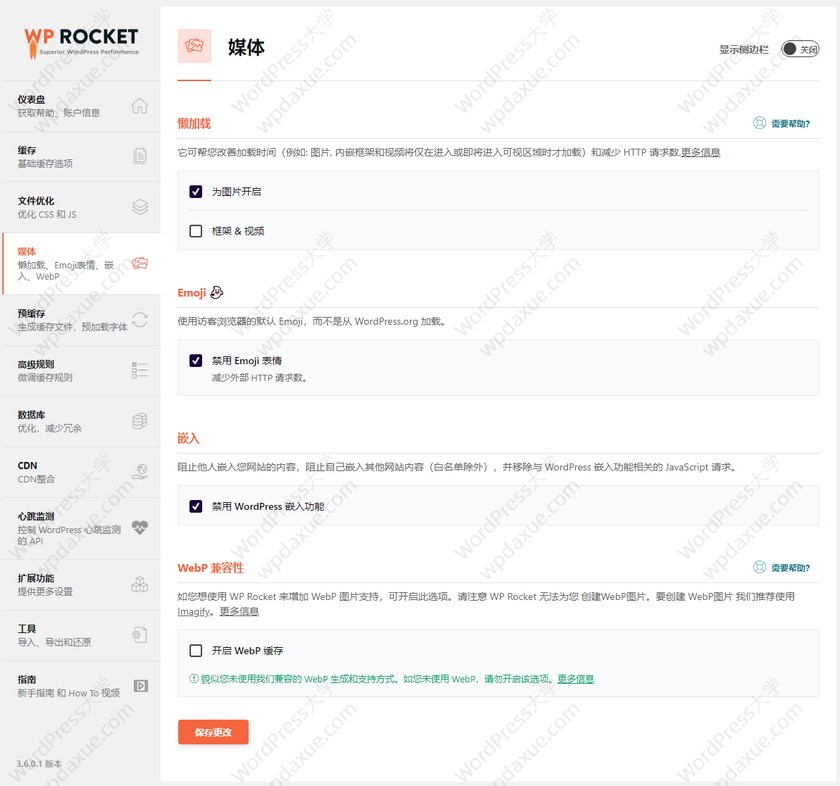This screenshot has height=786, width=840.
Task: Open the 高级规则 settings tab
Action: point(81,371)
